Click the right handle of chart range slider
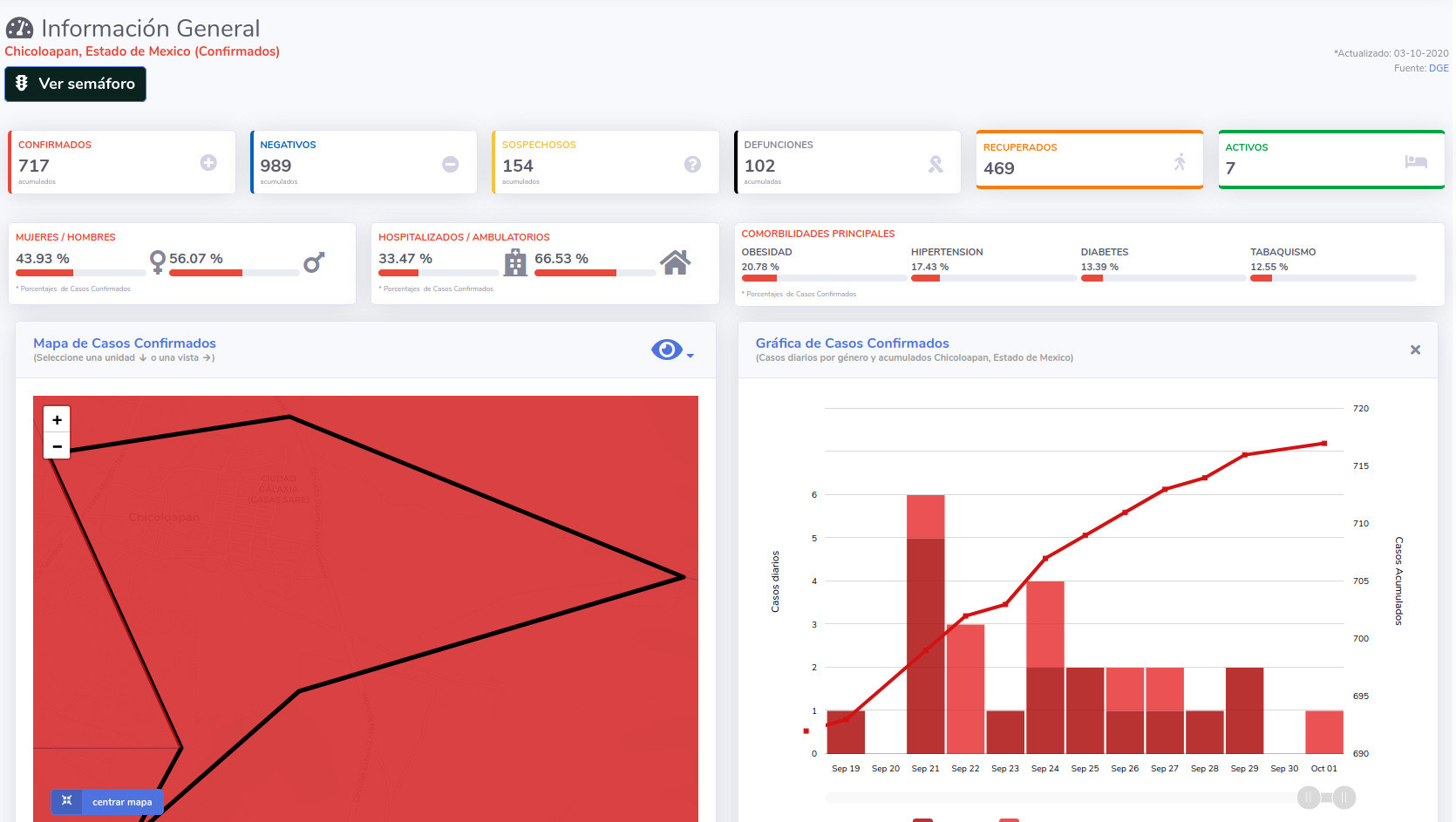This screenshot has width=1456, height=822. (1344, 798)
